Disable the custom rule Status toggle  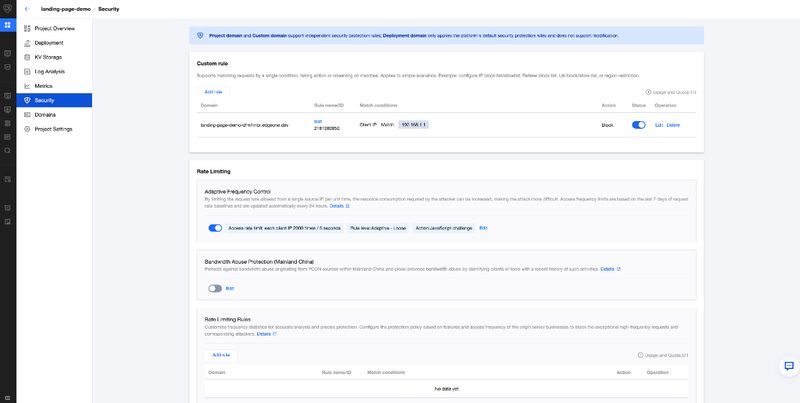[638, 125]
